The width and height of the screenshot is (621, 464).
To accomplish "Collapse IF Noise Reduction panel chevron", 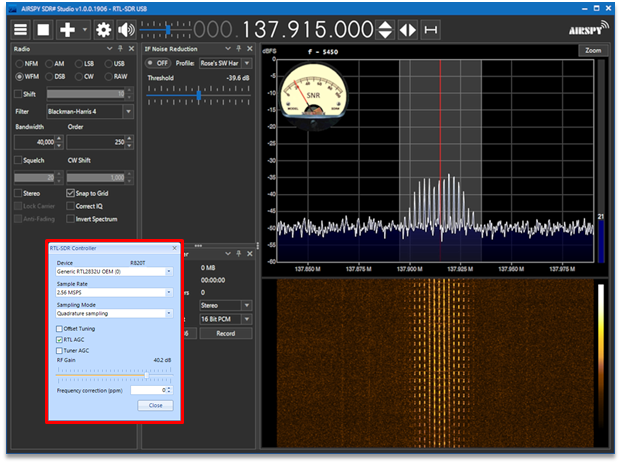I will coord(228,49).
